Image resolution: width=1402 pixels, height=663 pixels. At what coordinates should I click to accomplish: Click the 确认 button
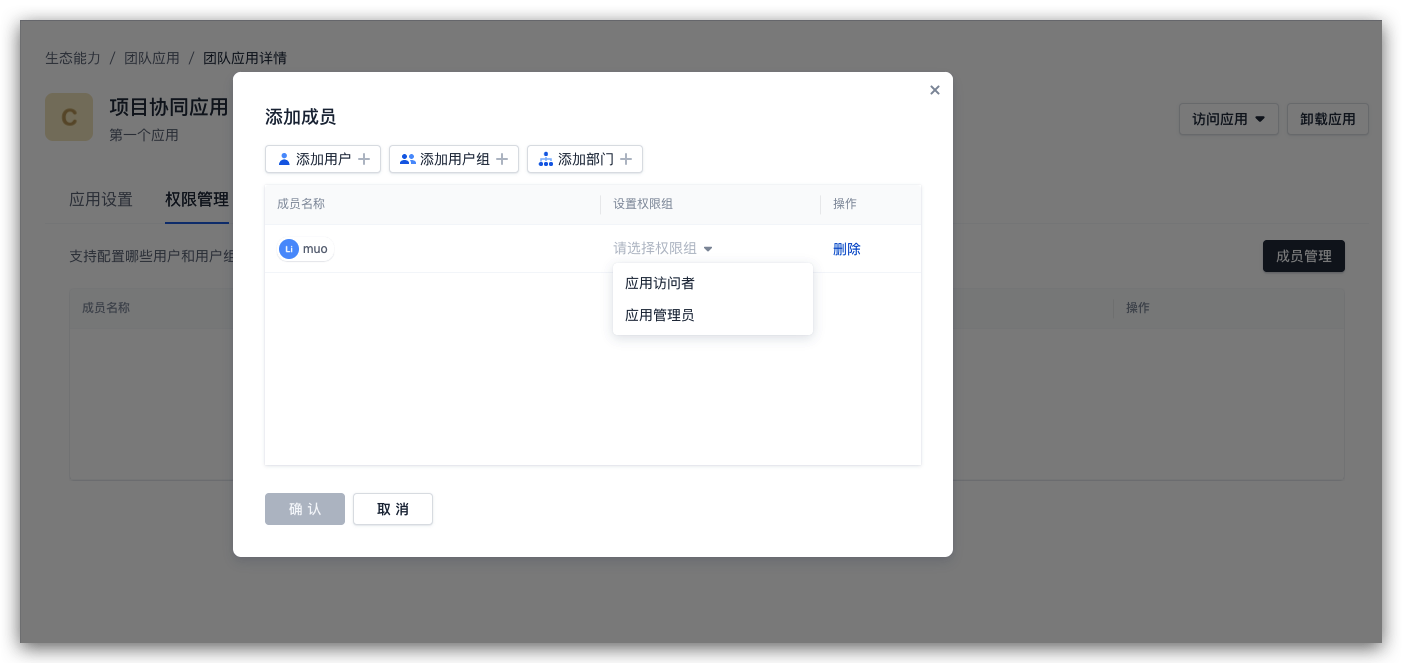pyautogui.click(x=305, y=509)
